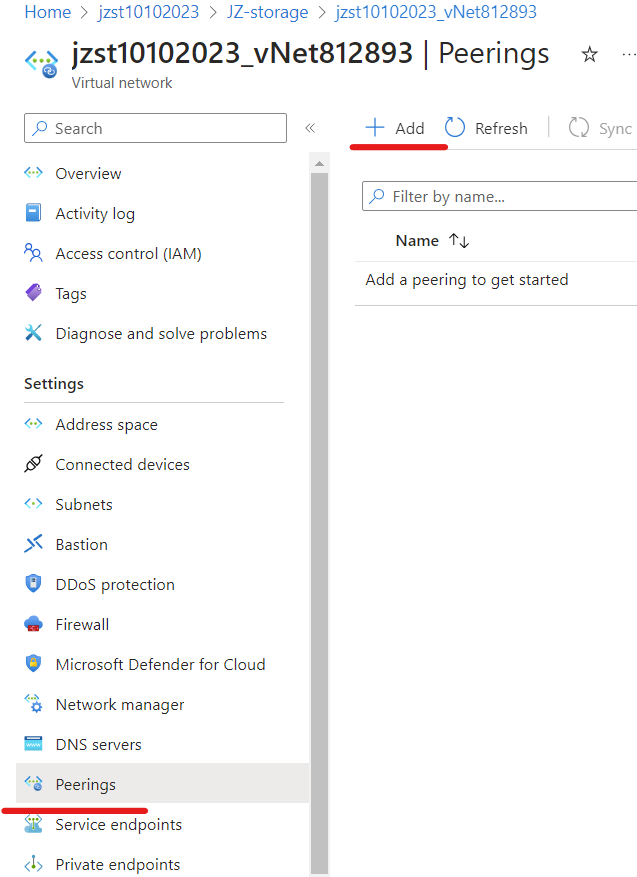The width and height of the screenshot is (637, 877).
Task: Click the plus icon for Add
Action: coord(375,128)
